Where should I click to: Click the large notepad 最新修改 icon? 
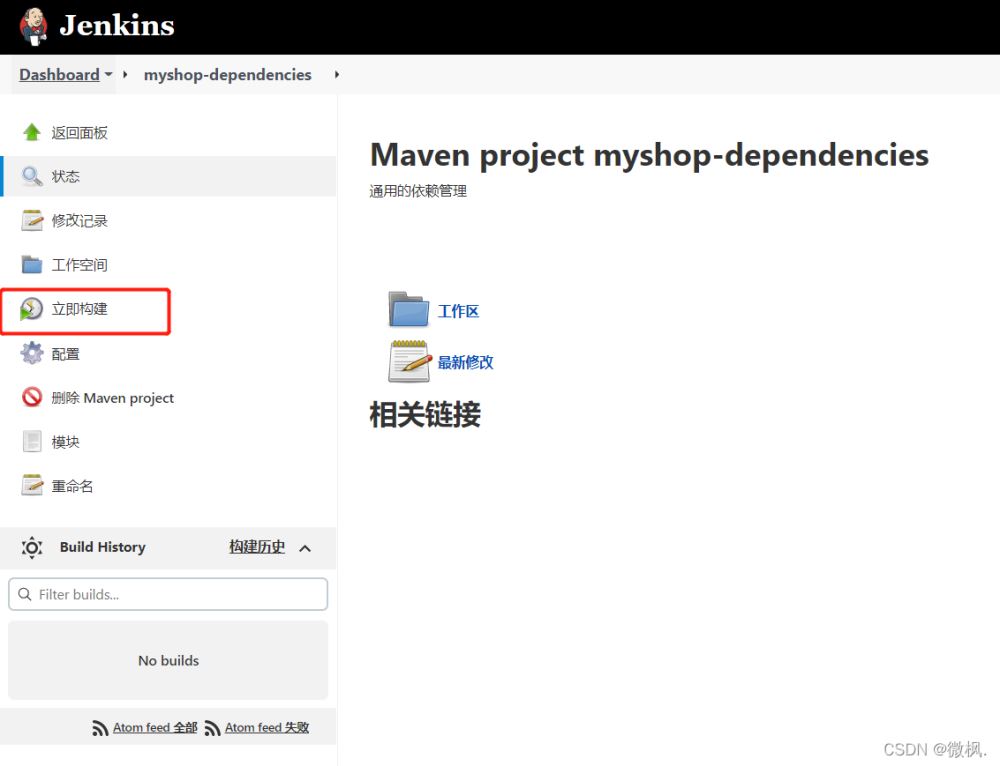(x=409, y=361)
